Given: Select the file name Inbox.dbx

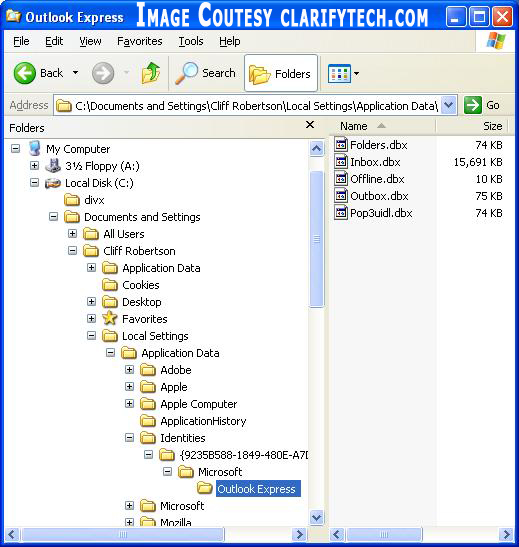Looking at the screenshot, I should point(375,162).
